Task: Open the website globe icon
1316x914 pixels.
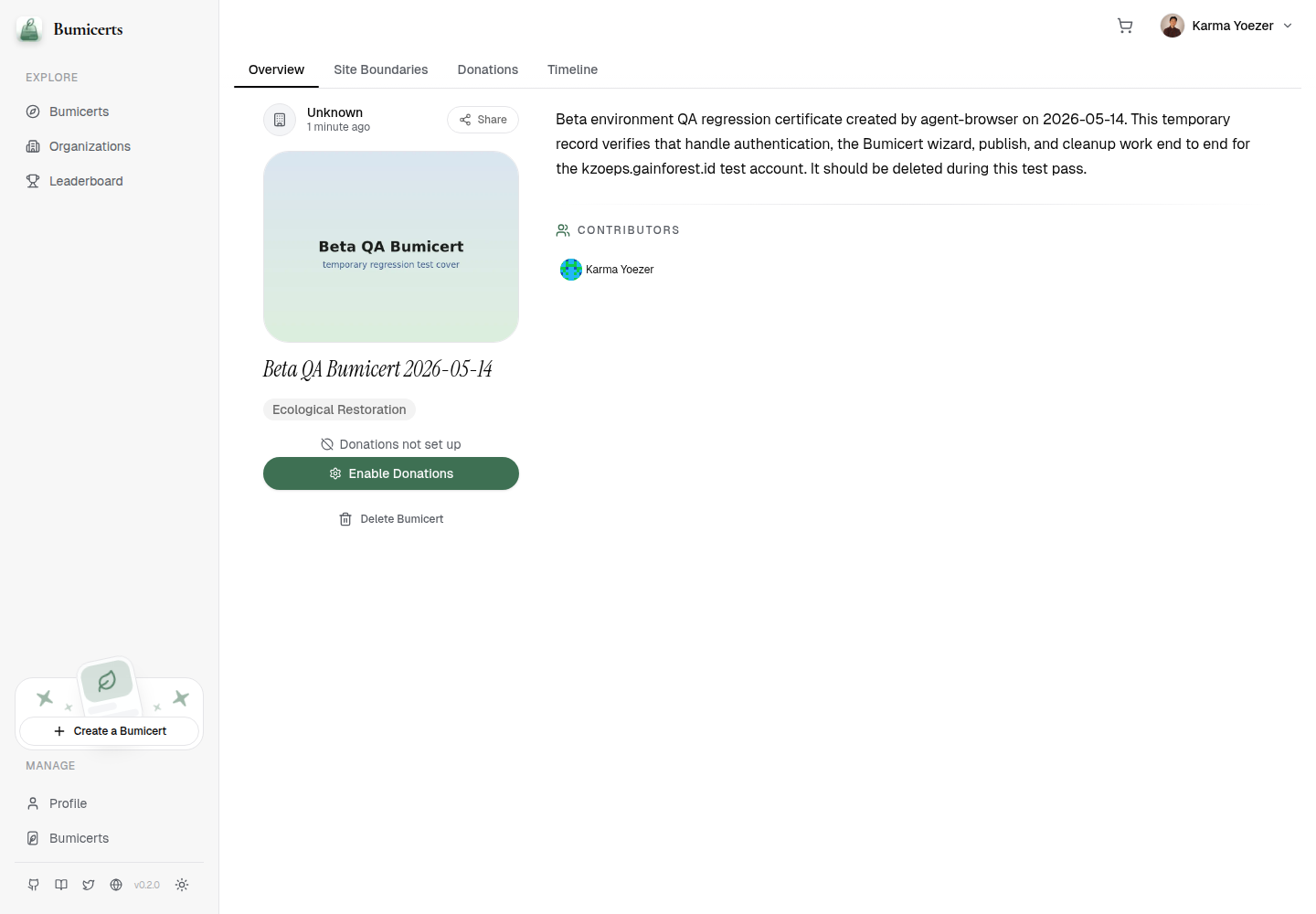Action: 116,885
